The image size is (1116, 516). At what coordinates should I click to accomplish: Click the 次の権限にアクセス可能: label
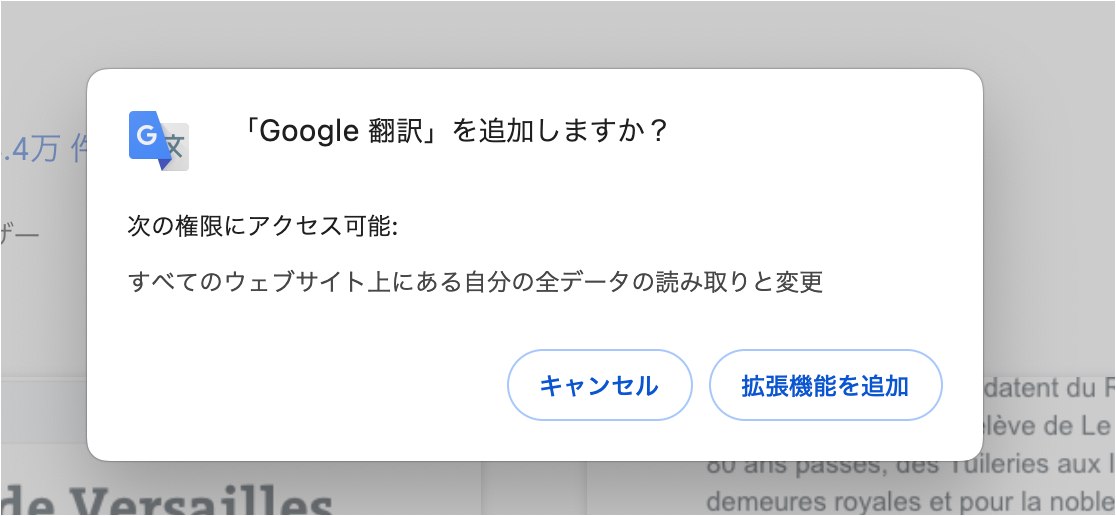(263, 227)
